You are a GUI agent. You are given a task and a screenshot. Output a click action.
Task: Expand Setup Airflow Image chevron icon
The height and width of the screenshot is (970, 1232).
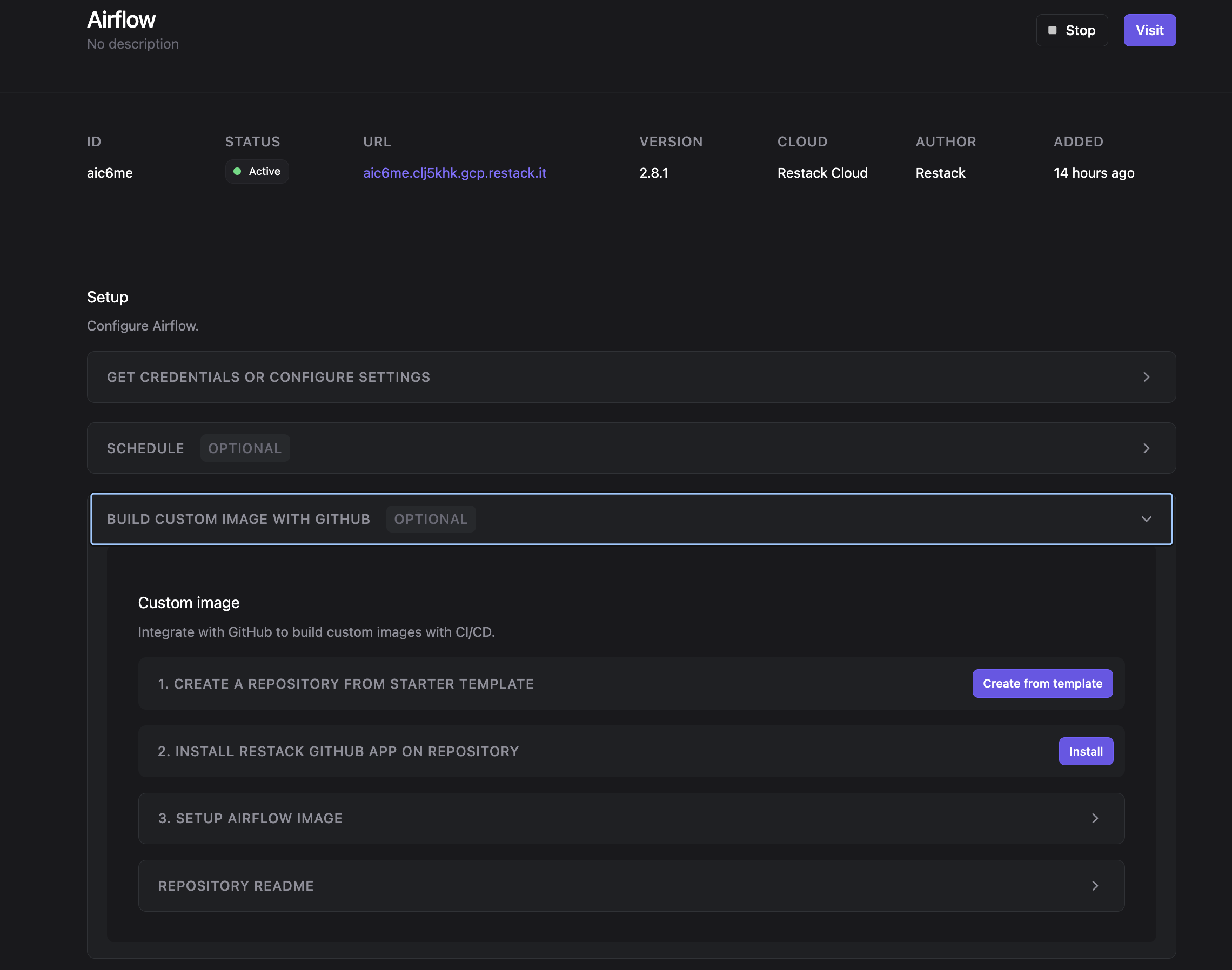[x=1094, y=818]
